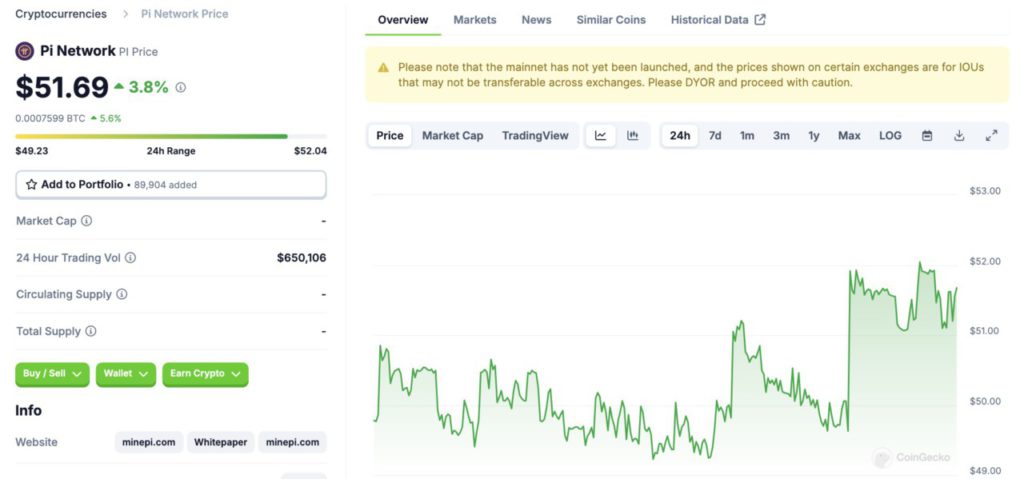The image size is (1024, 479).
Task: Switch to candlestick chart icon
Action: point(633,136)
